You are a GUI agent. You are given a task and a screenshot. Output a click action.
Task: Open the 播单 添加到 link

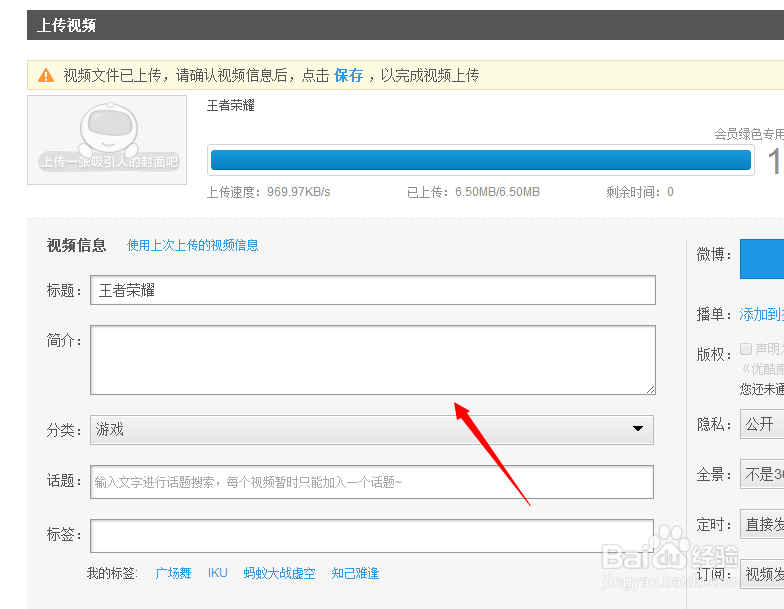click(762, 314)
